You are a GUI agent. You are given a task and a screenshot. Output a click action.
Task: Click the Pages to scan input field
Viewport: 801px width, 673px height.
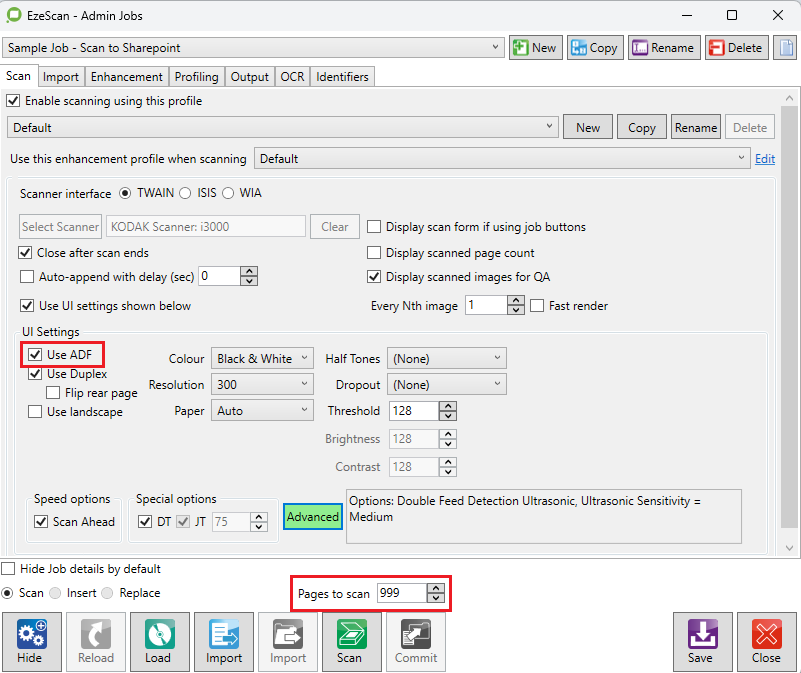tap(400, 594)
